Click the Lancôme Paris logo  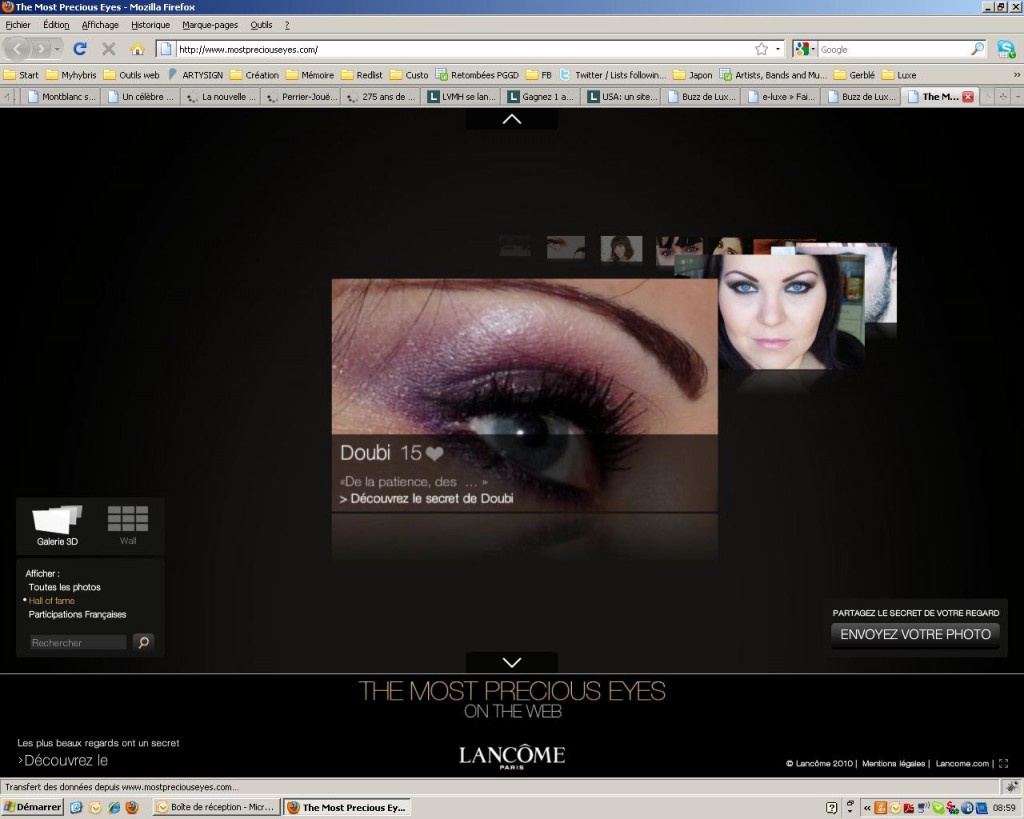click(x=512, y=757)
